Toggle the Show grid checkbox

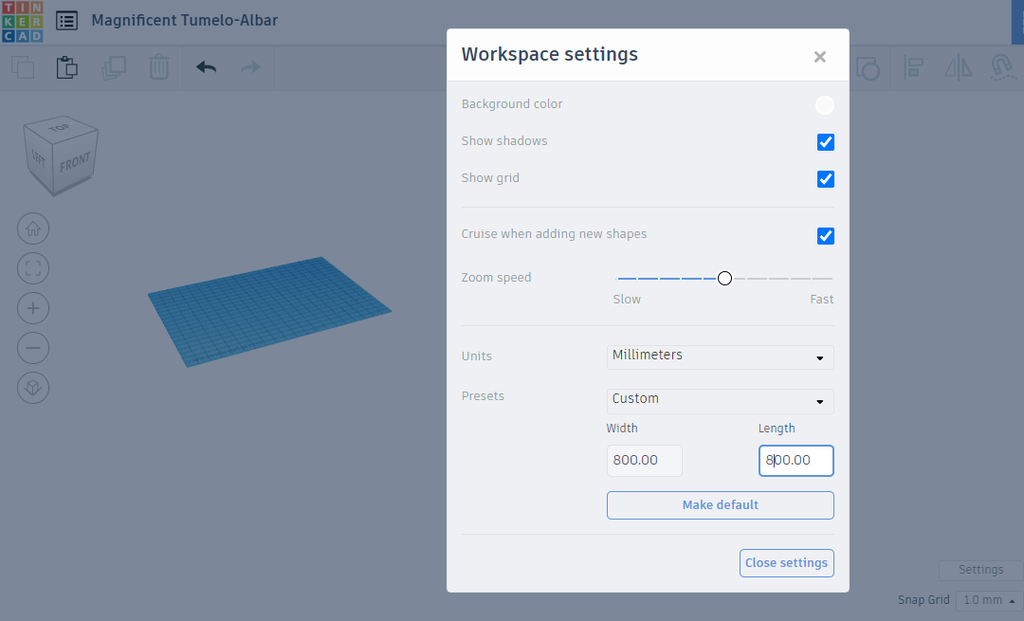pos(825,179)
